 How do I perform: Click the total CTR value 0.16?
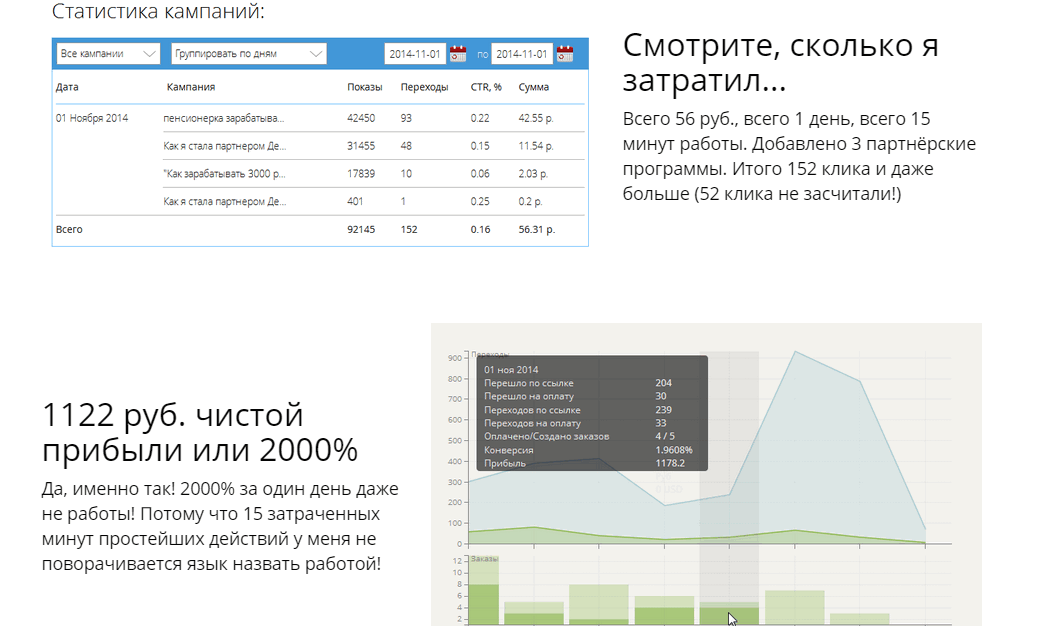[x=480, y=229]
